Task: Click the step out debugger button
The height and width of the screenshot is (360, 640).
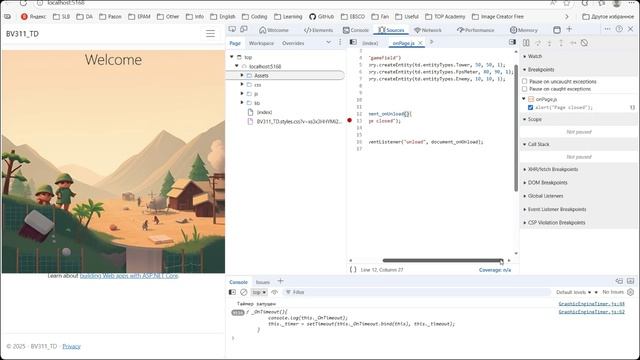Action: [561, 43]
